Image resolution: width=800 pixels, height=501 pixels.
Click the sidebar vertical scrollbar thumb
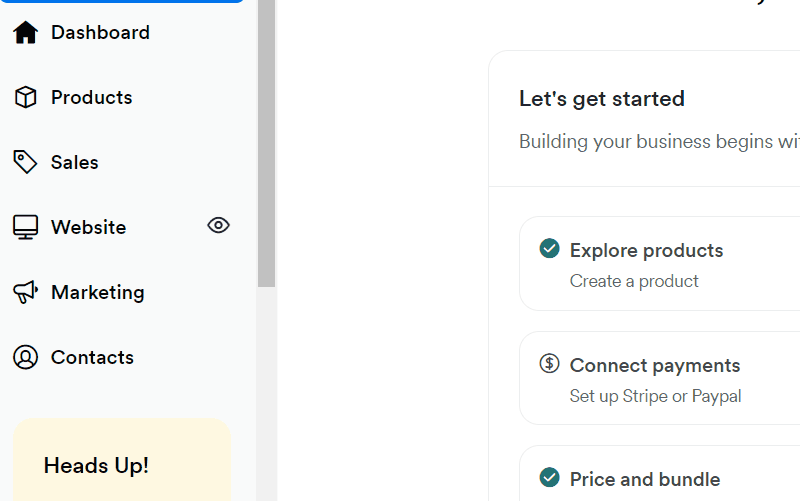(x=266, y=143)
